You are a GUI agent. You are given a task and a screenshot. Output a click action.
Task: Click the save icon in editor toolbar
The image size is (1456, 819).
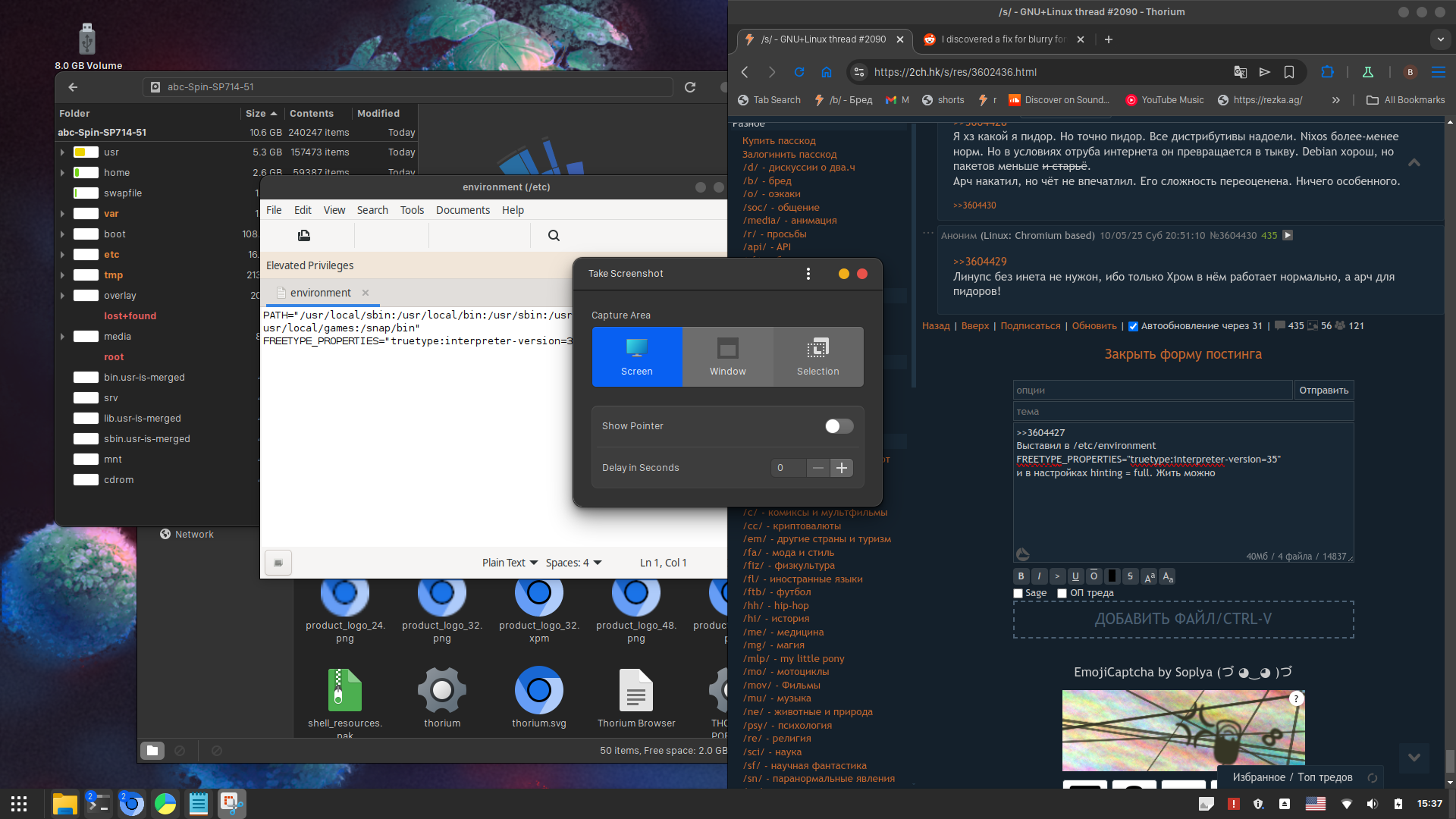point(304,236)
